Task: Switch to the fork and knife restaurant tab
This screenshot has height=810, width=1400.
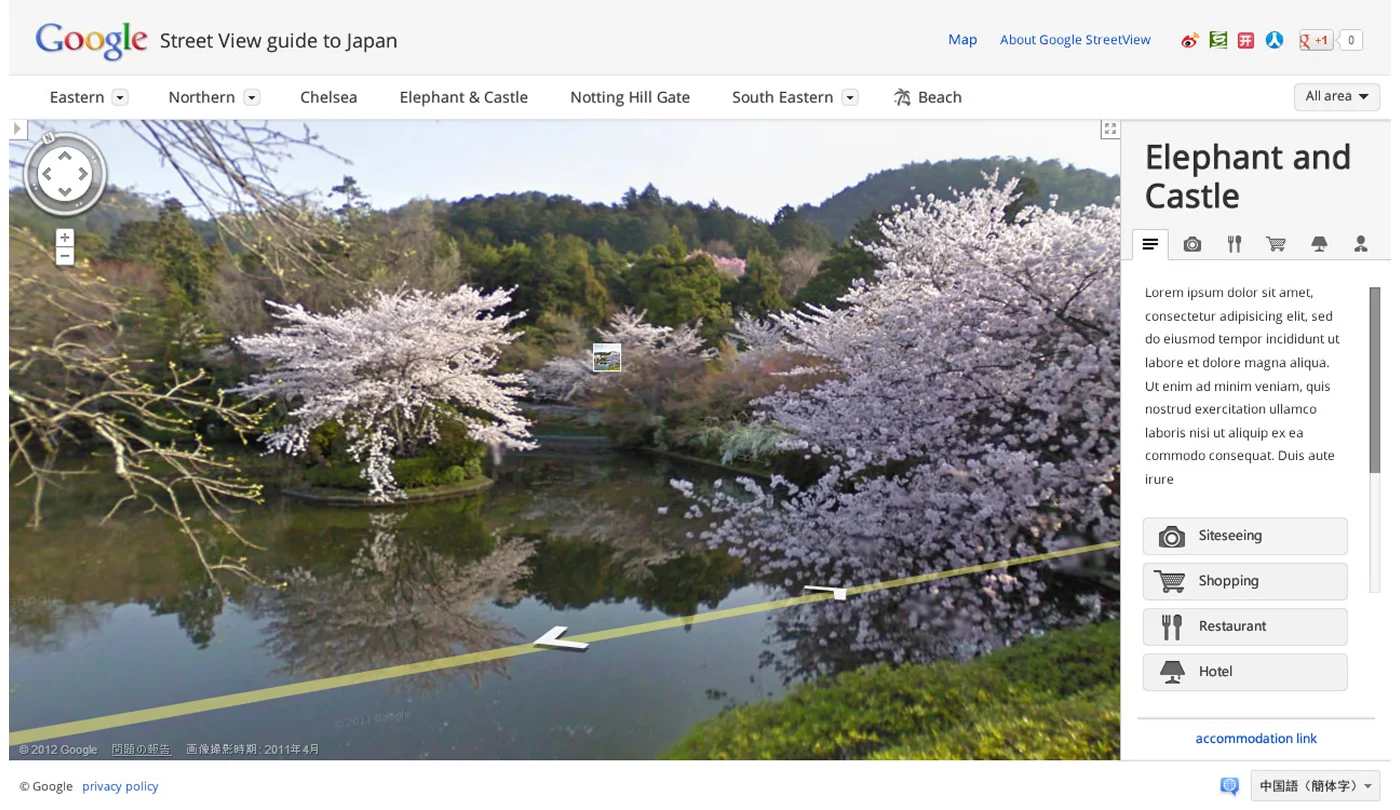Action: [x=1234, y=244]
